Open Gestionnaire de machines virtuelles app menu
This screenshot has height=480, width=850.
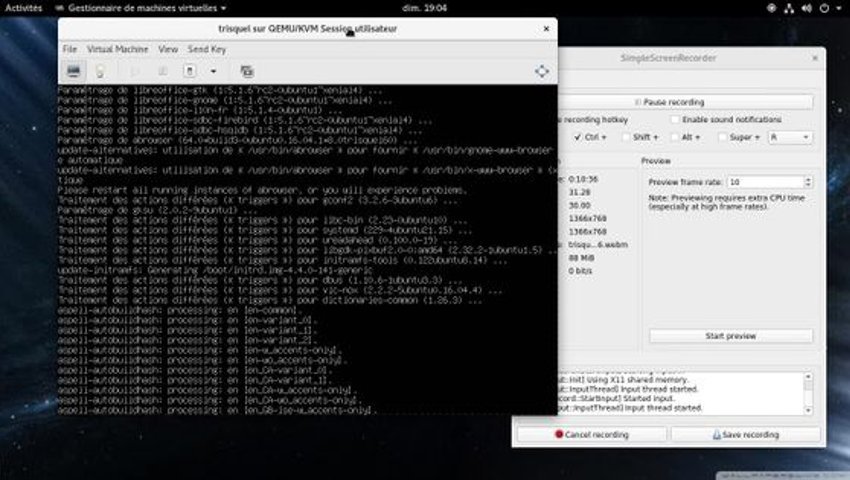click(141, 8)
